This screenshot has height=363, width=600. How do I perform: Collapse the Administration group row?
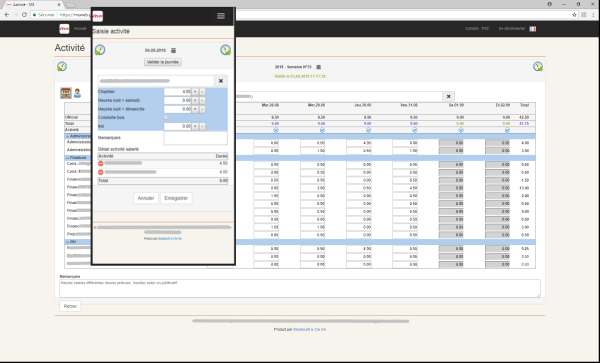68,136
